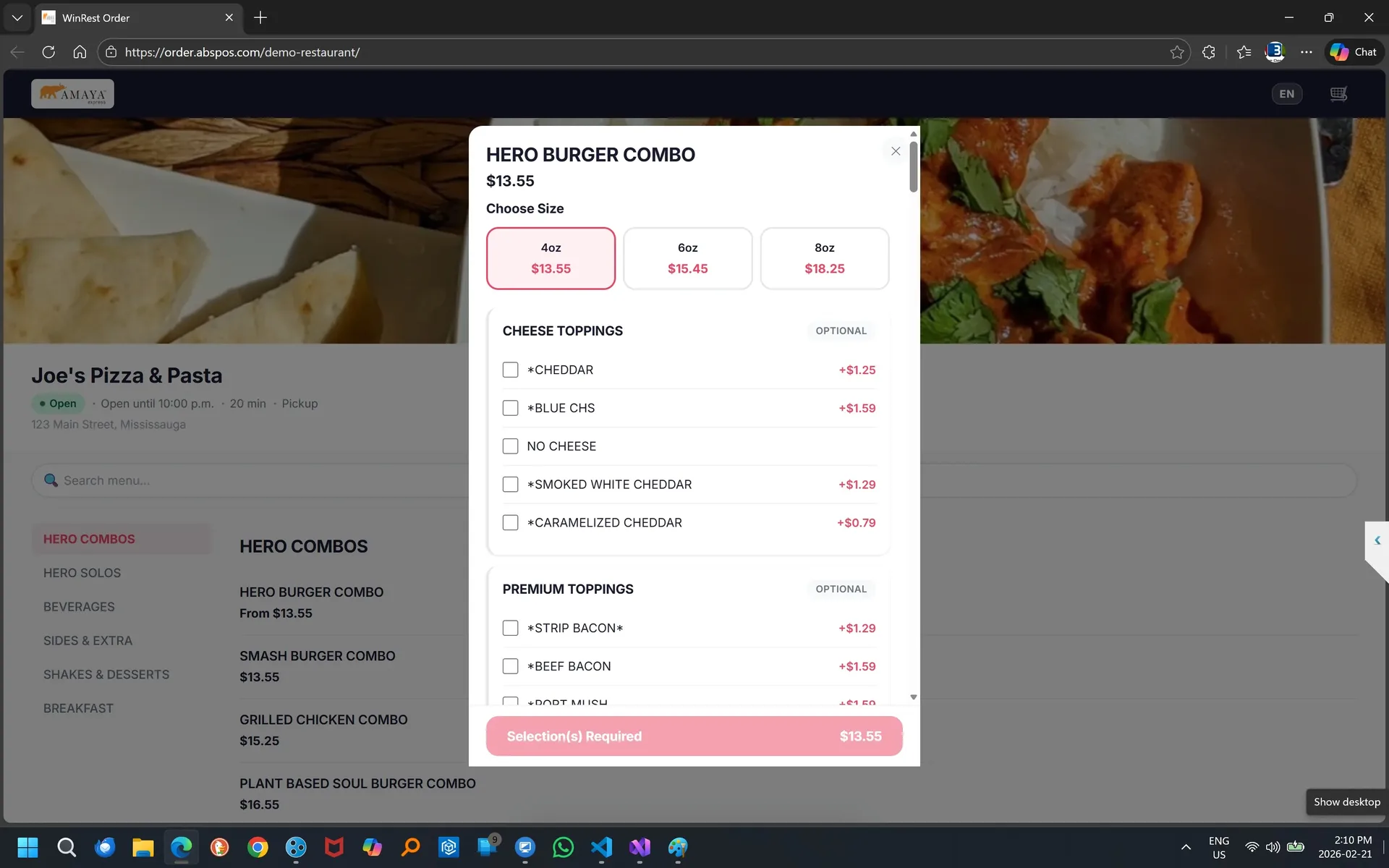Open McAfee from taskbar
Viewport: 1389px width, 868px height.
pos(334,847)
